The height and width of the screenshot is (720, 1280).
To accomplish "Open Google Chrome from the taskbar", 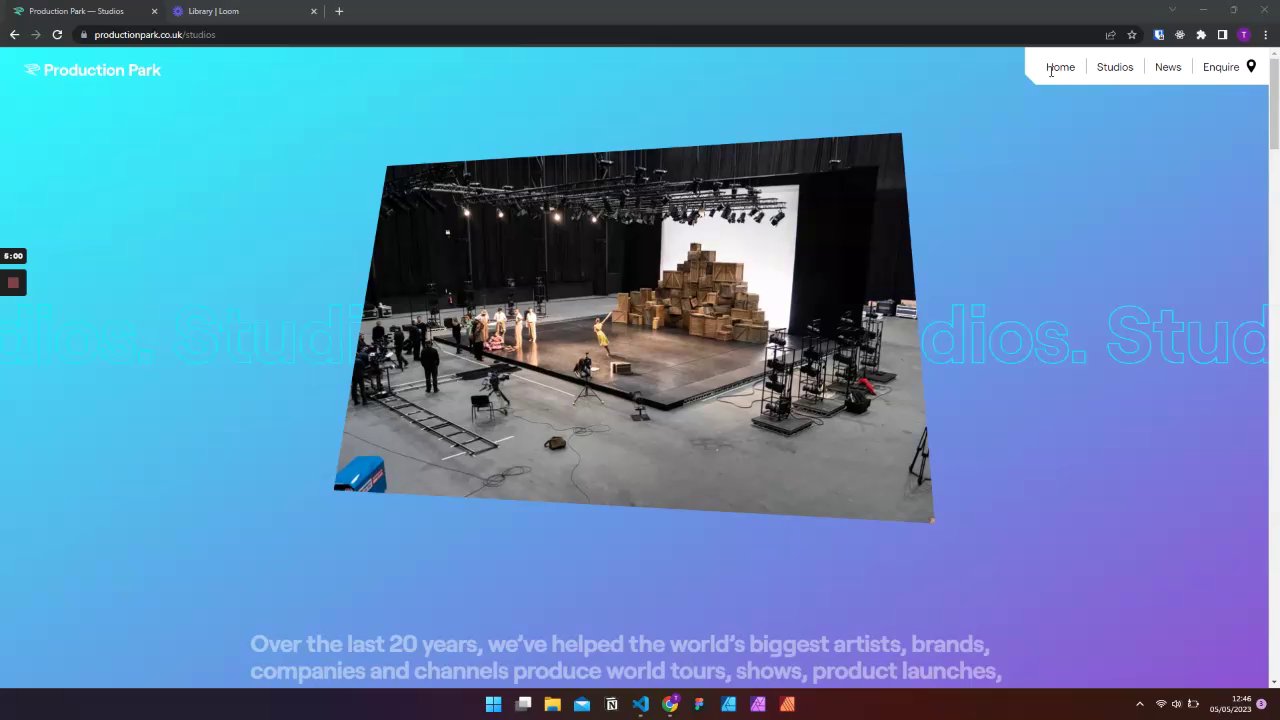I will coord(670,704).
